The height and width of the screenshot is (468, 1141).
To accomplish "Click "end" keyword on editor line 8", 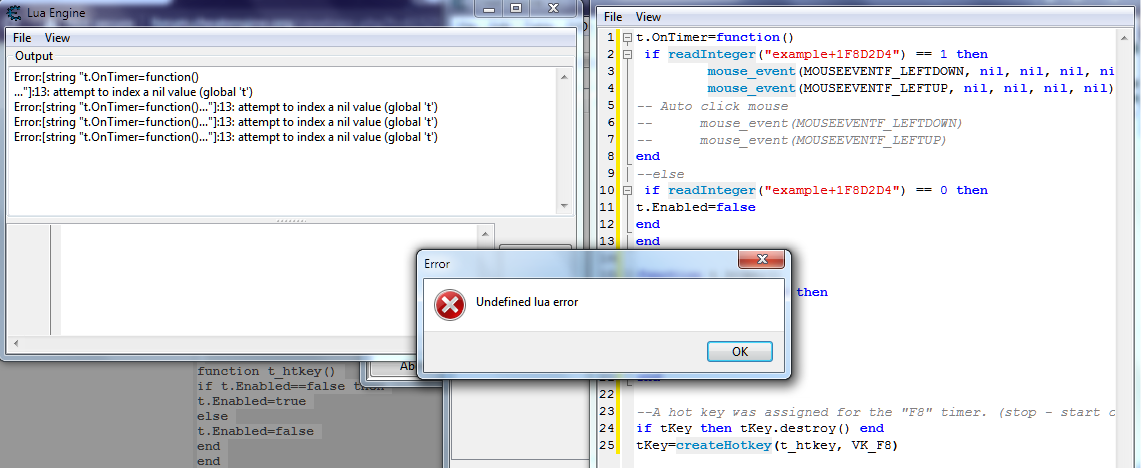I will (x=648, y=156).
